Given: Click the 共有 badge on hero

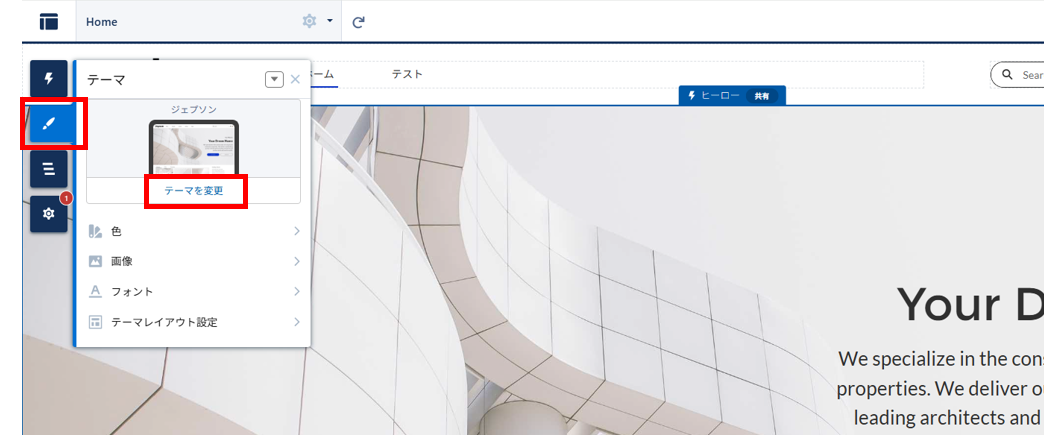Looking at the screenshot, I should pyautogui.click(x=762, y=96).
